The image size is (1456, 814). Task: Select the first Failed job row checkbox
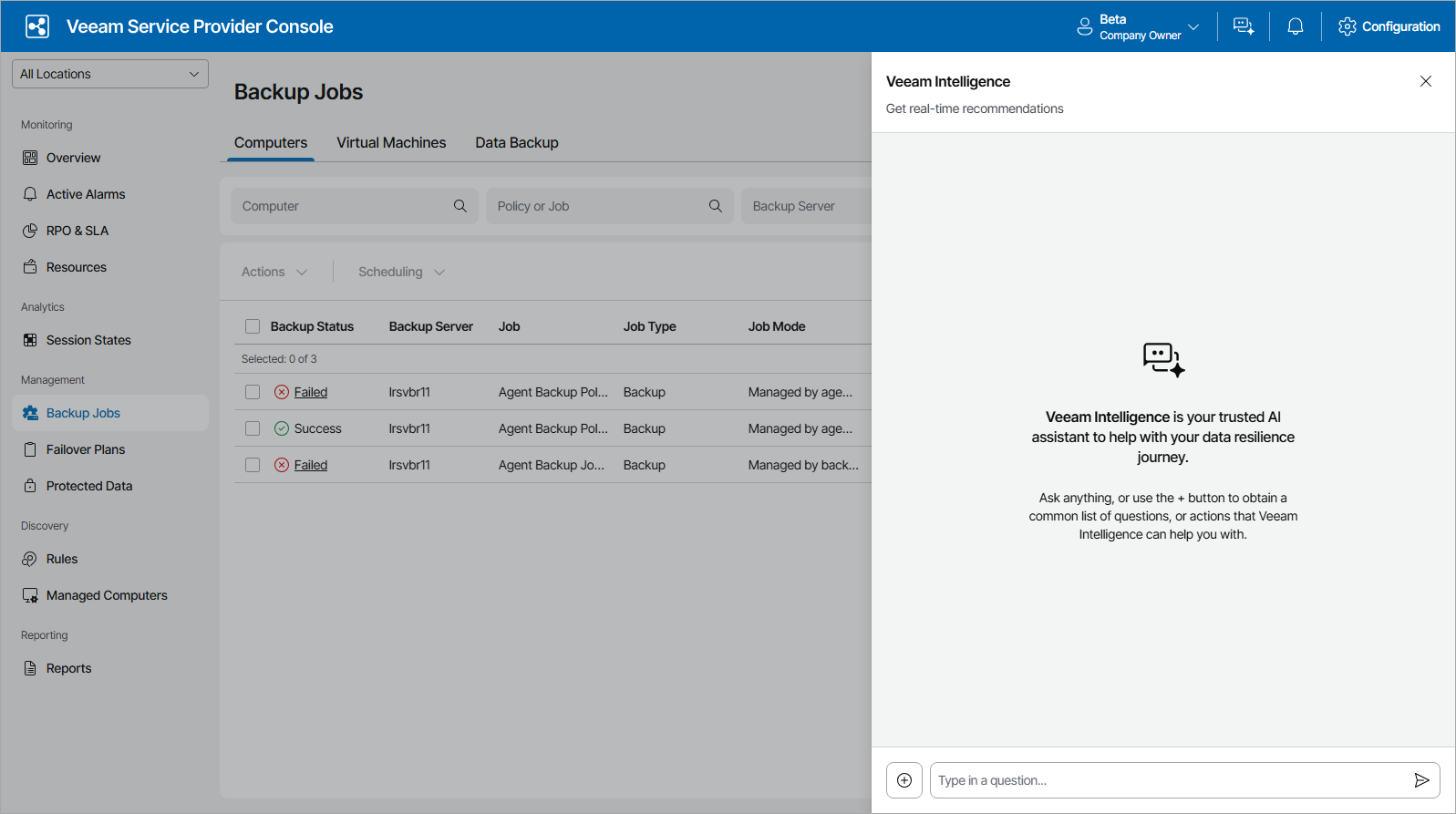[x=253, y=392]
